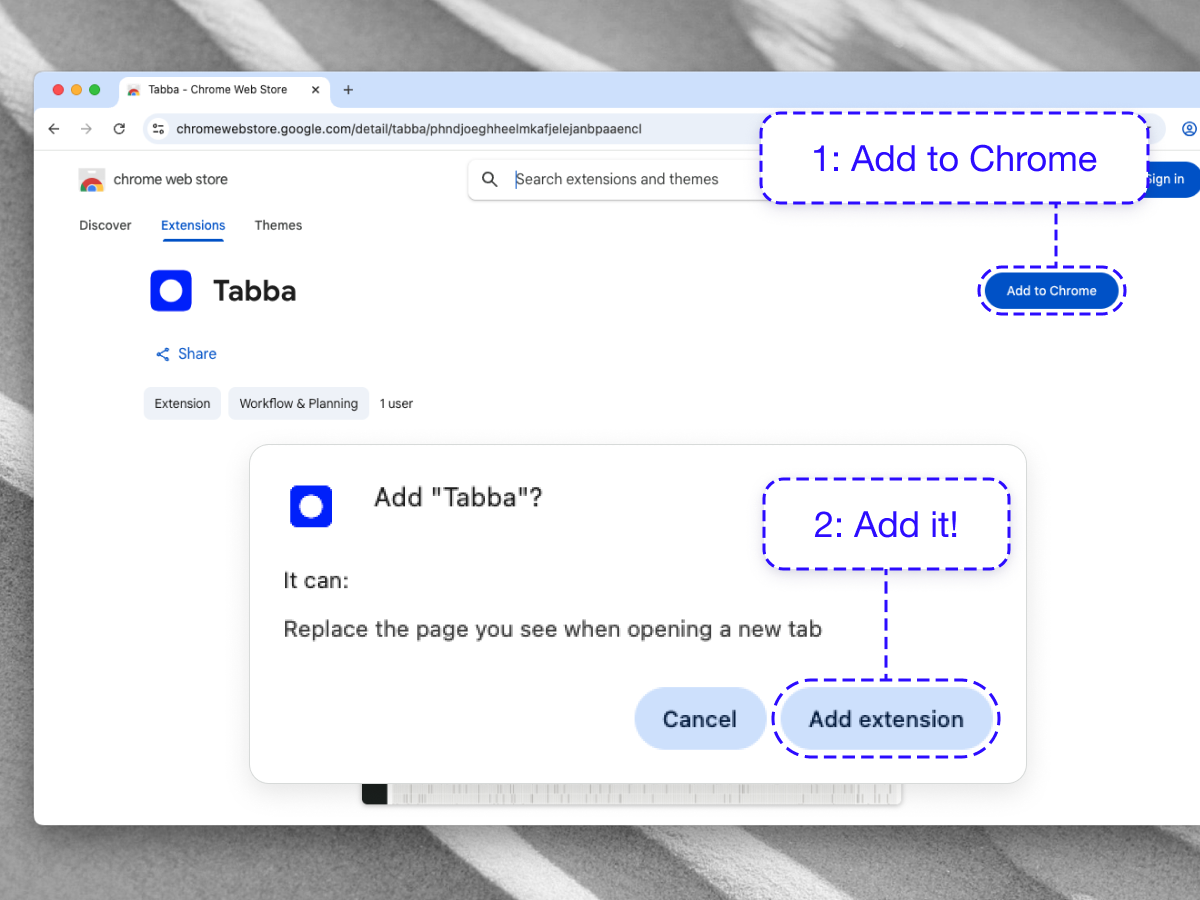The width and height of the screenshot is (1200, 900).
Task: Click the browser back arrow
Action: click(x=53, y=128)
